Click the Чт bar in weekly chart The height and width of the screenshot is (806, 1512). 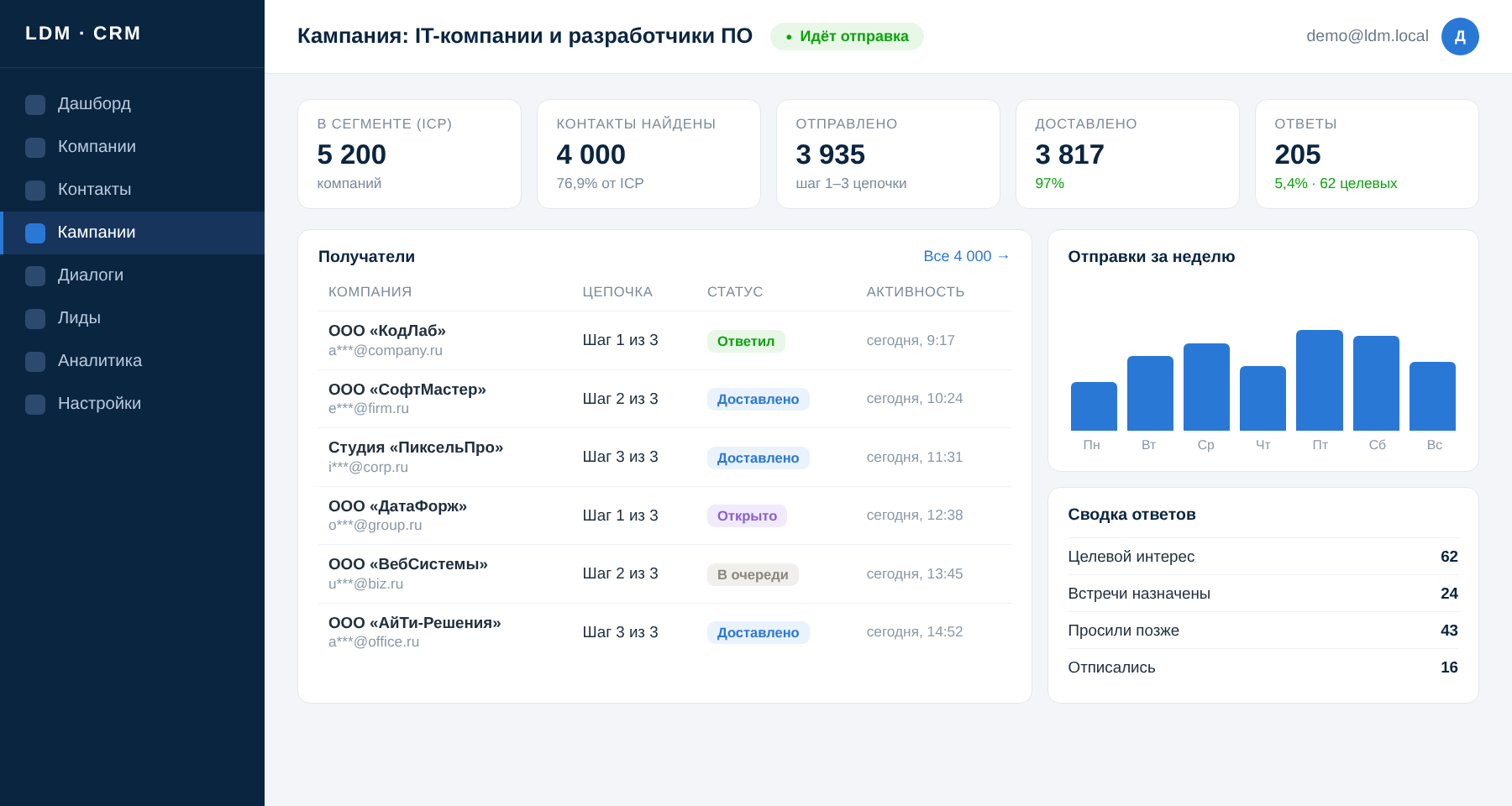pos(1263,398)
